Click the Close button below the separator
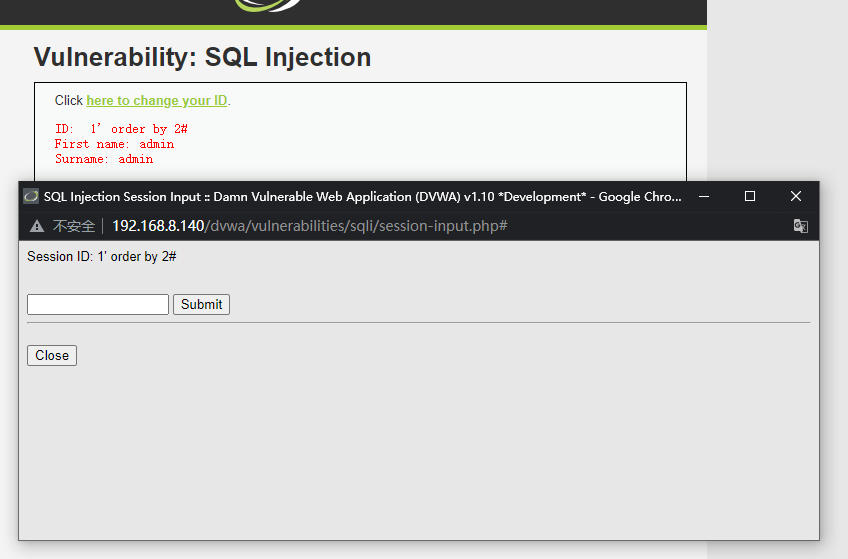Screen dimensions: 848x559 [52, 355]
